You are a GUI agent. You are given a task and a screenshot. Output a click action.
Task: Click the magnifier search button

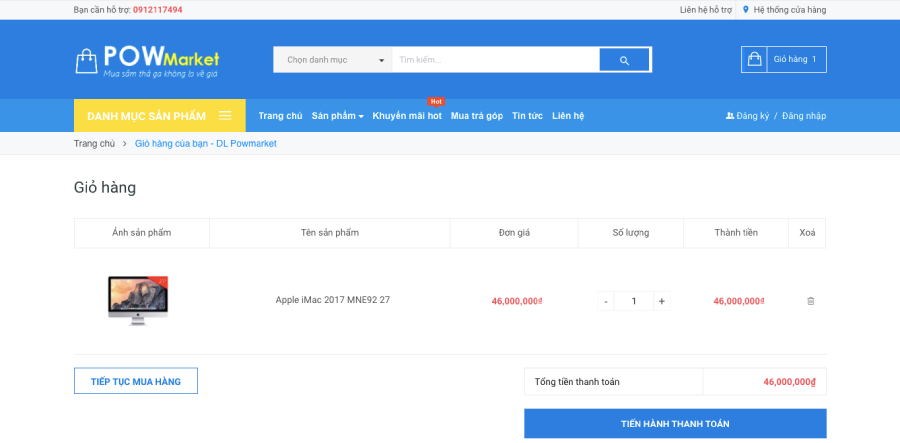[x=624, y=60]
